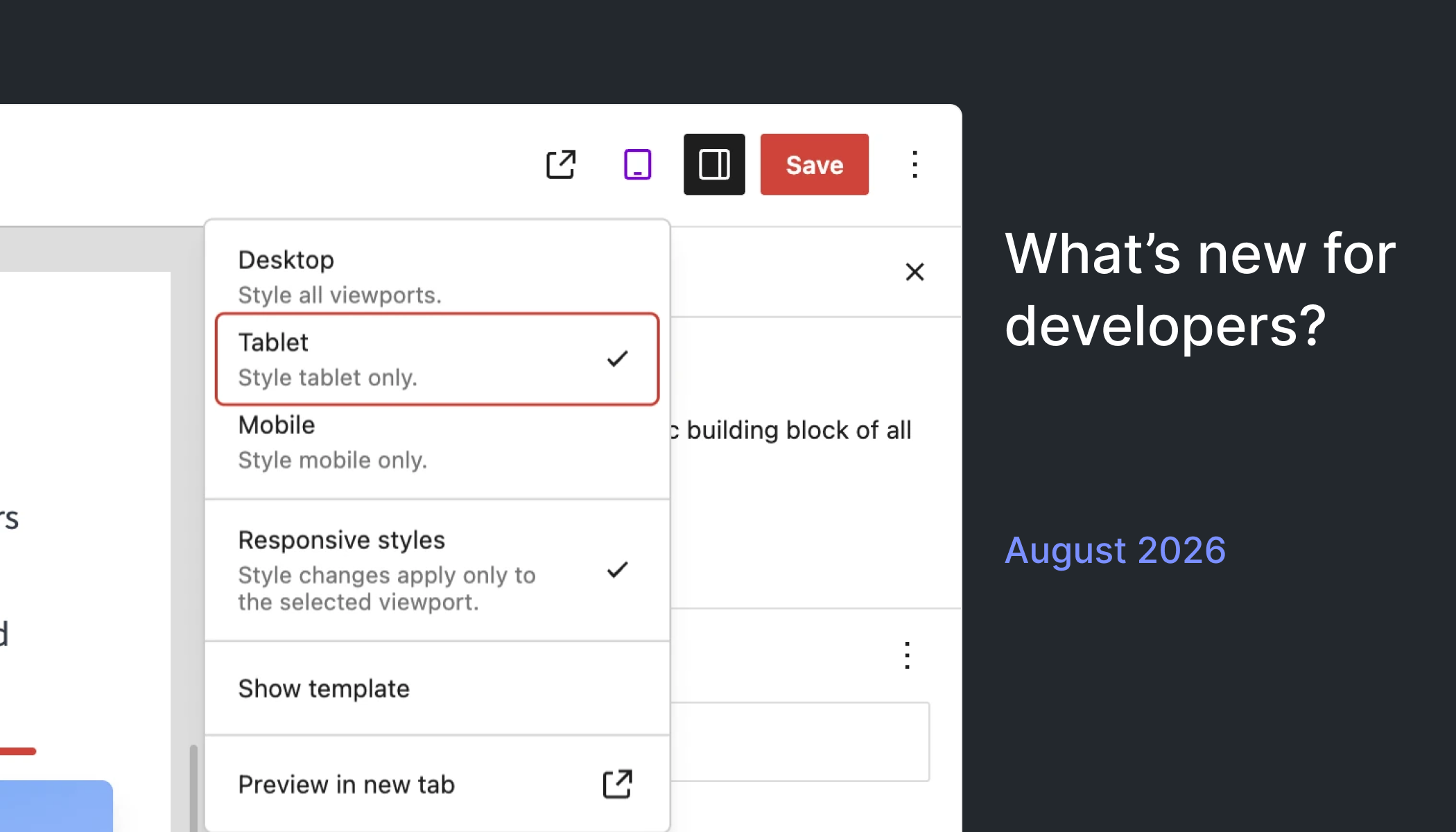
Task: Click the 'building block of all' description text
Action: tap(799, 431)
